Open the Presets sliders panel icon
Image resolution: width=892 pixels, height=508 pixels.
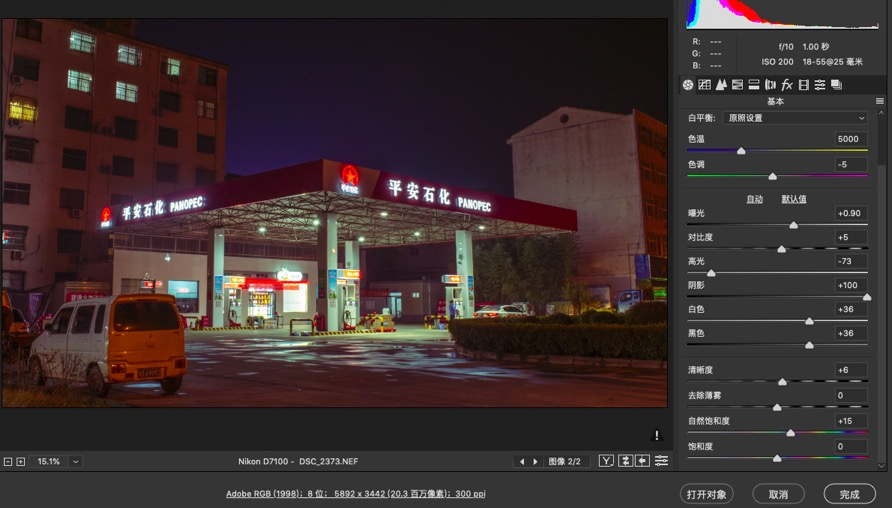pos(820,85)
